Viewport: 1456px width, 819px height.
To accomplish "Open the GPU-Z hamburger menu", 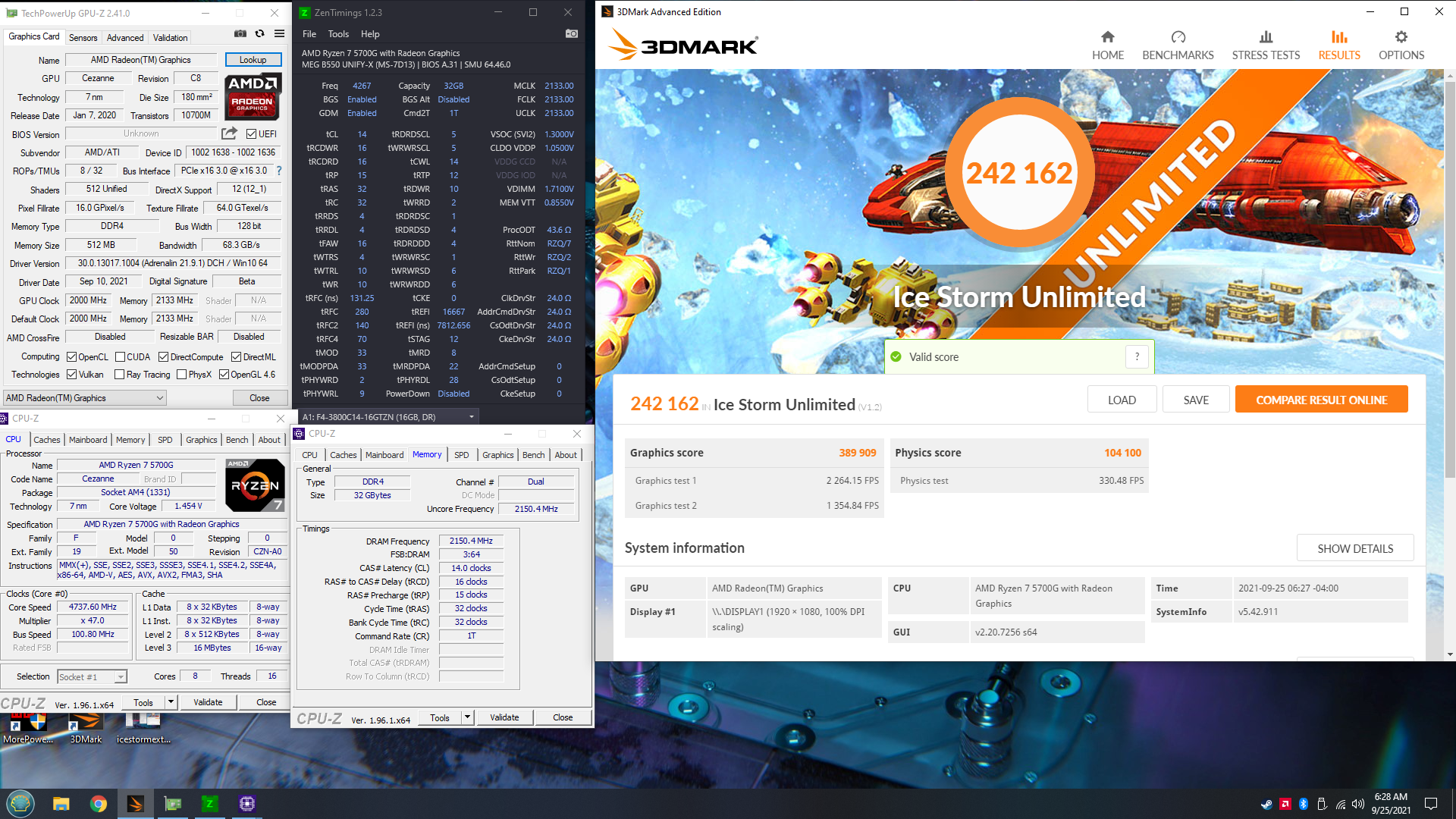I will [280, 34].
